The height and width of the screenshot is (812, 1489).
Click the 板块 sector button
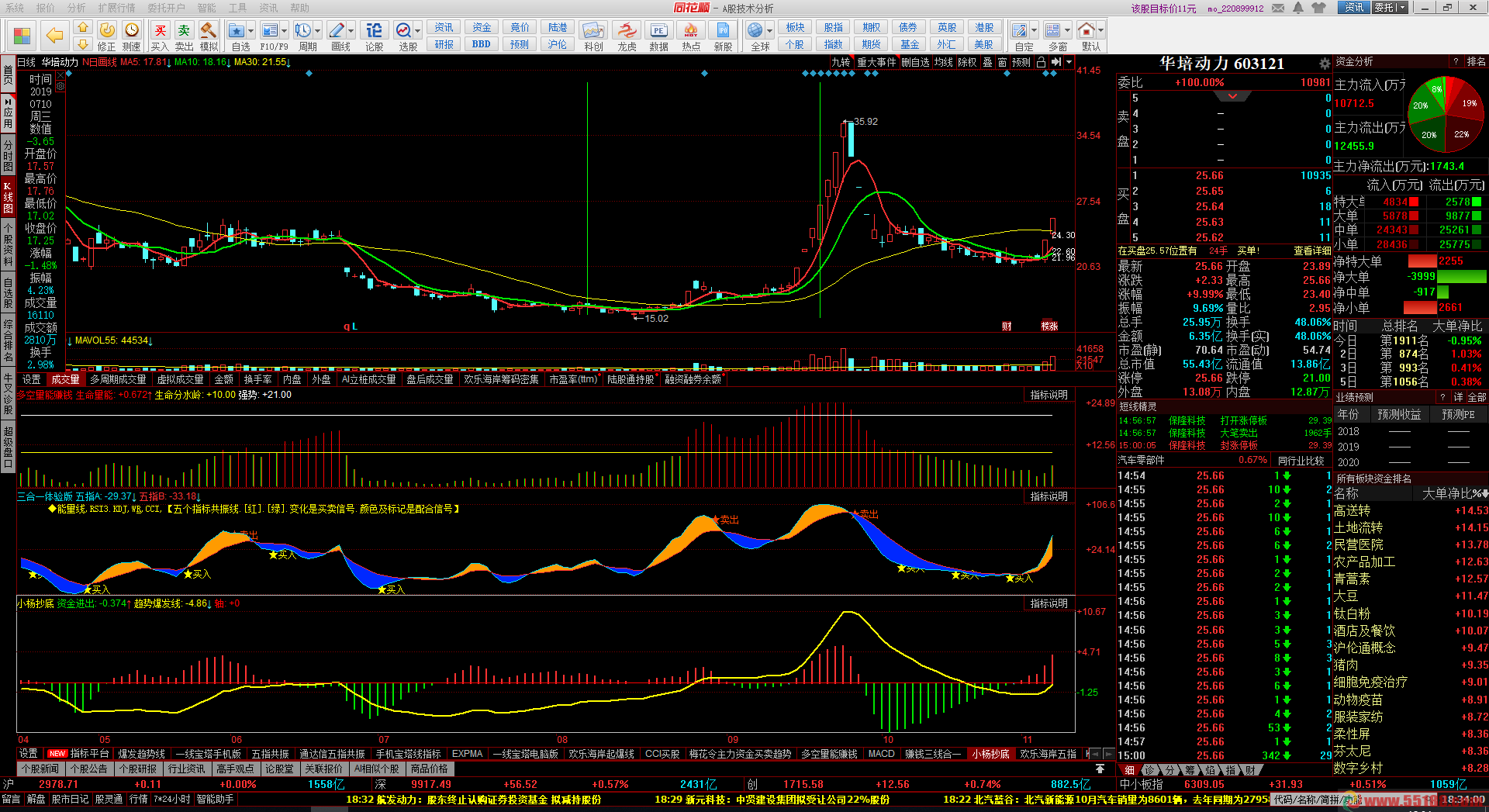pos(795,28)
